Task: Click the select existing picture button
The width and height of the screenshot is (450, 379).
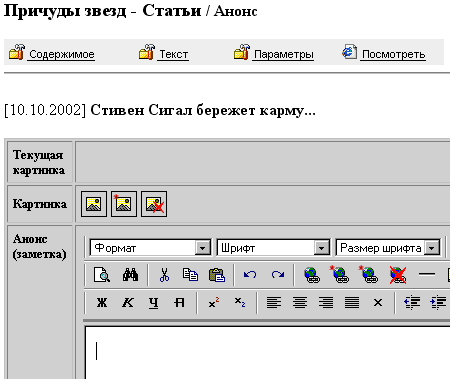Action: (x=94, y=204)
